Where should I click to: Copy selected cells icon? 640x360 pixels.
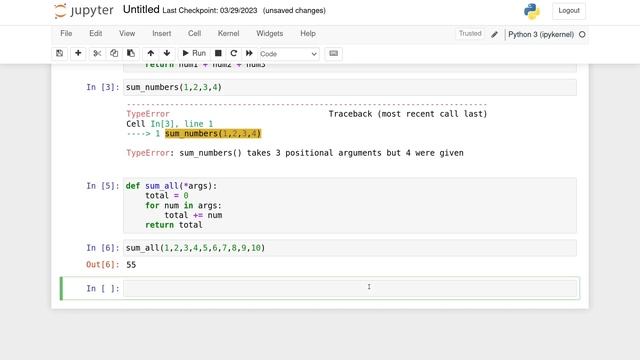pos(114,53)
